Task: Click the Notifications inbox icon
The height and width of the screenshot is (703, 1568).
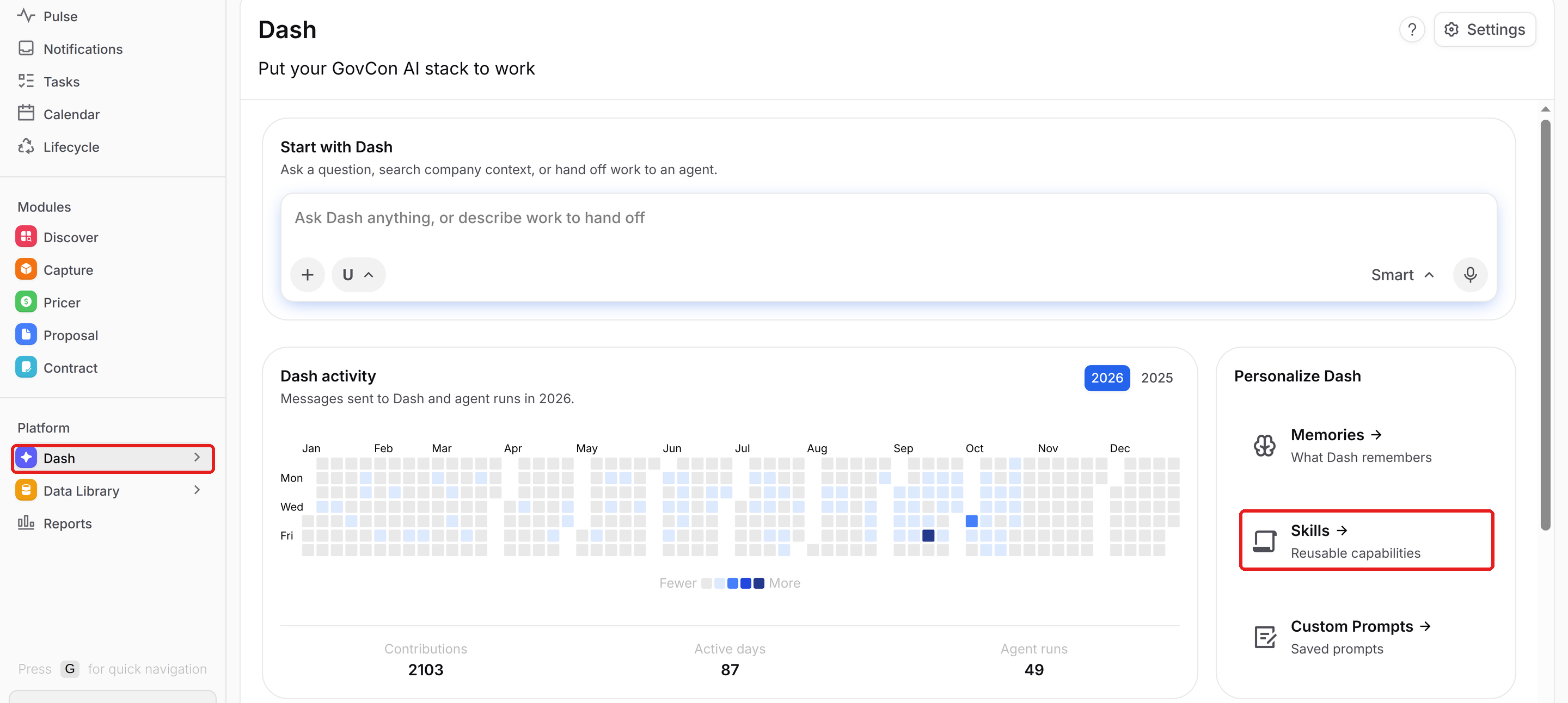Action: 26,48
